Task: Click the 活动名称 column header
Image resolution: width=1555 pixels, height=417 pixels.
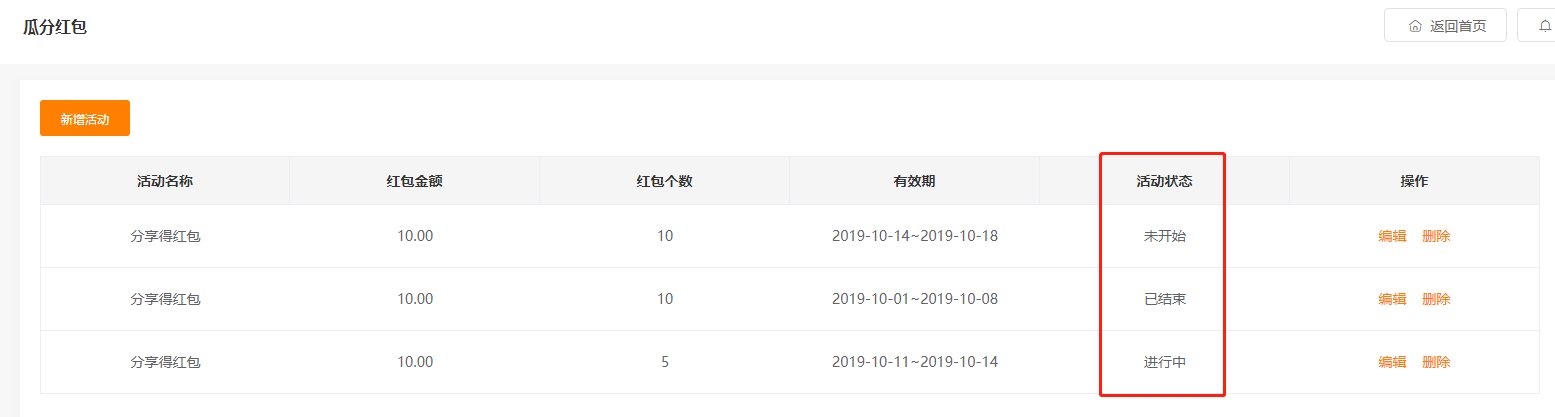Action: (165, 181)
